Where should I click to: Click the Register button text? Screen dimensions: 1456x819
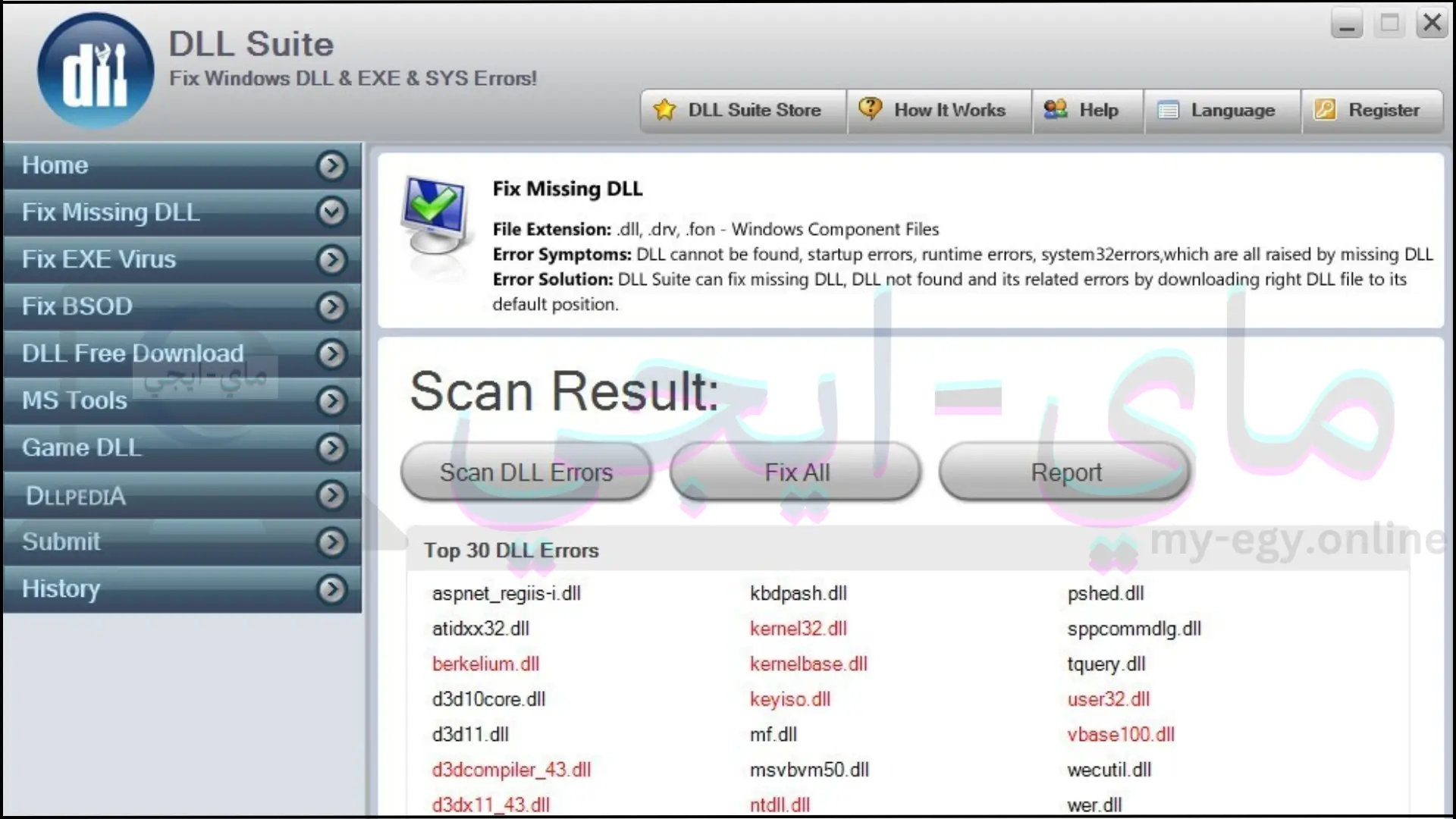[1384, 111]
